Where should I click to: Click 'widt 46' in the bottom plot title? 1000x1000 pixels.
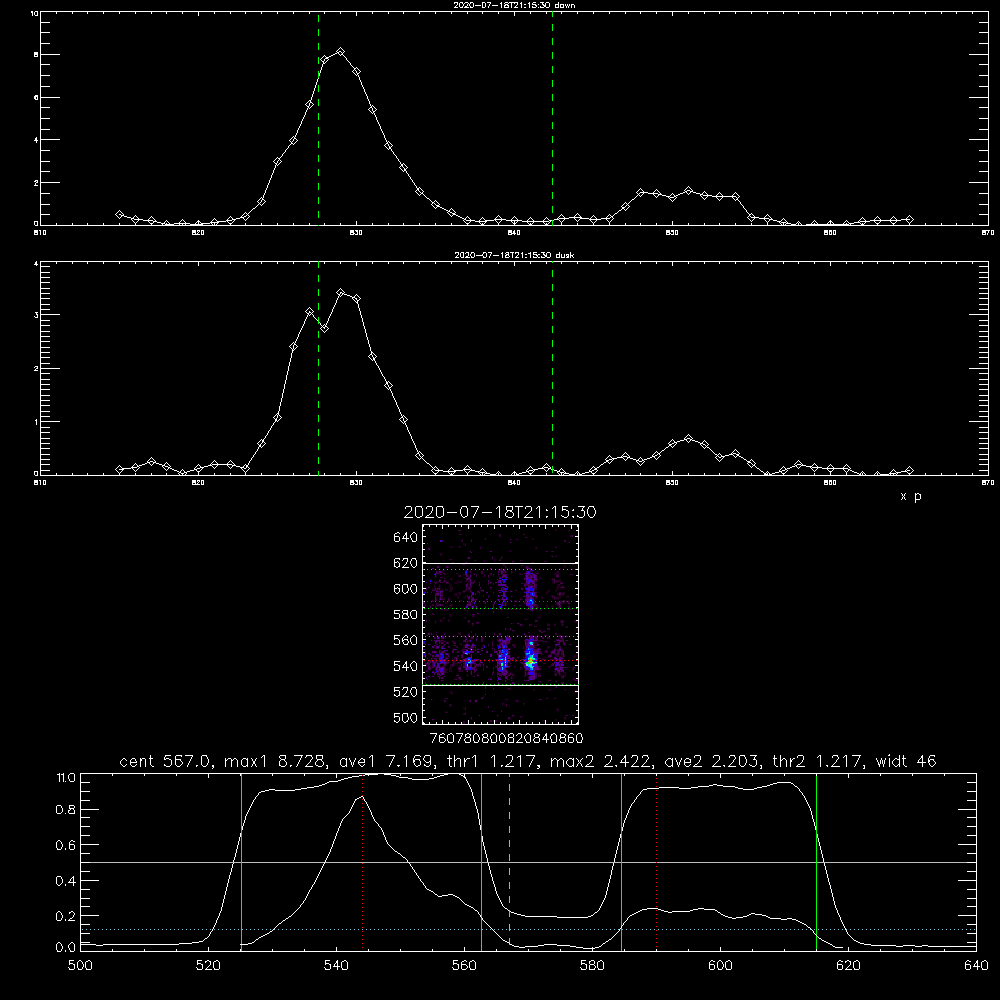pos(906,761)
